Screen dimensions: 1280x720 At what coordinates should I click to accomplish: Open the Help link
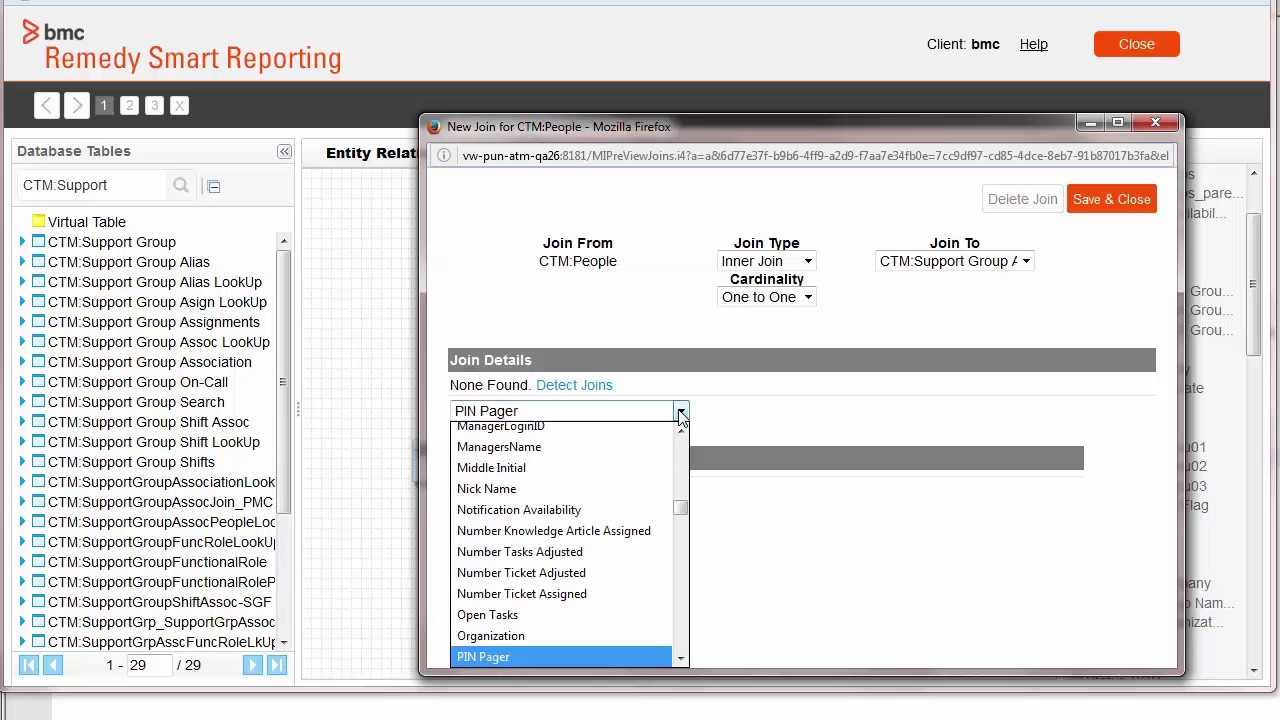(1034, 44)
